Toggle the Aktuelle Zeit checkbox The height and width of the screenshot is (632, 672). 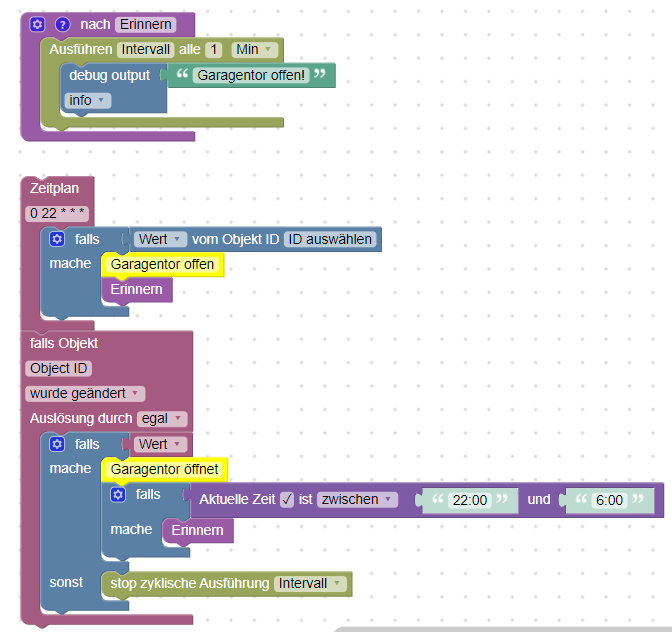coord(287,500)
